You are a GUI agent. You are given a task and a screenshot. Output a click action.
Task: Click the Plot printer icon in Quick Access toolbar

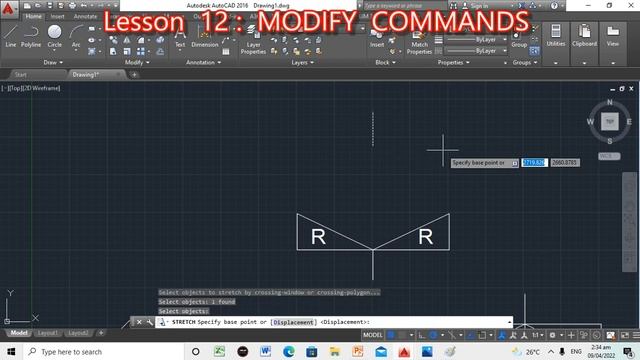72,6
